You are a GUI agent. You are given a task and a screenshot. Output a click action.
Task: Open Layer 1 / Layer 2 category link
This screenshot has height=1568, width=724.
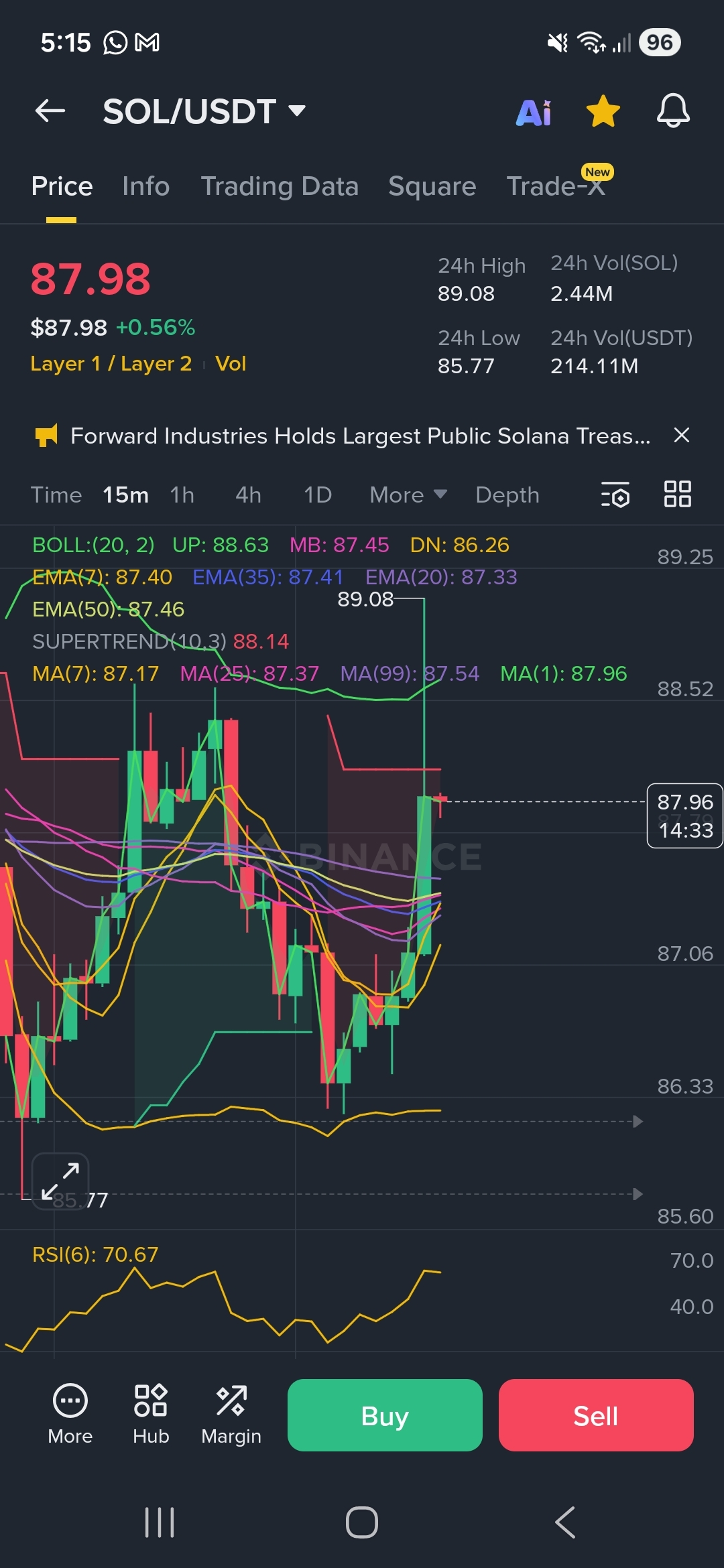[111, 364]
